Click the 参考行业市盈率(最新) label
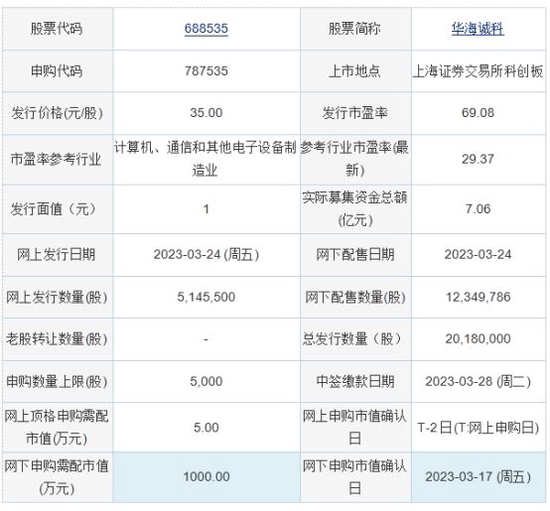This screenshot has height=511, width=550. (x=355, y=159)
